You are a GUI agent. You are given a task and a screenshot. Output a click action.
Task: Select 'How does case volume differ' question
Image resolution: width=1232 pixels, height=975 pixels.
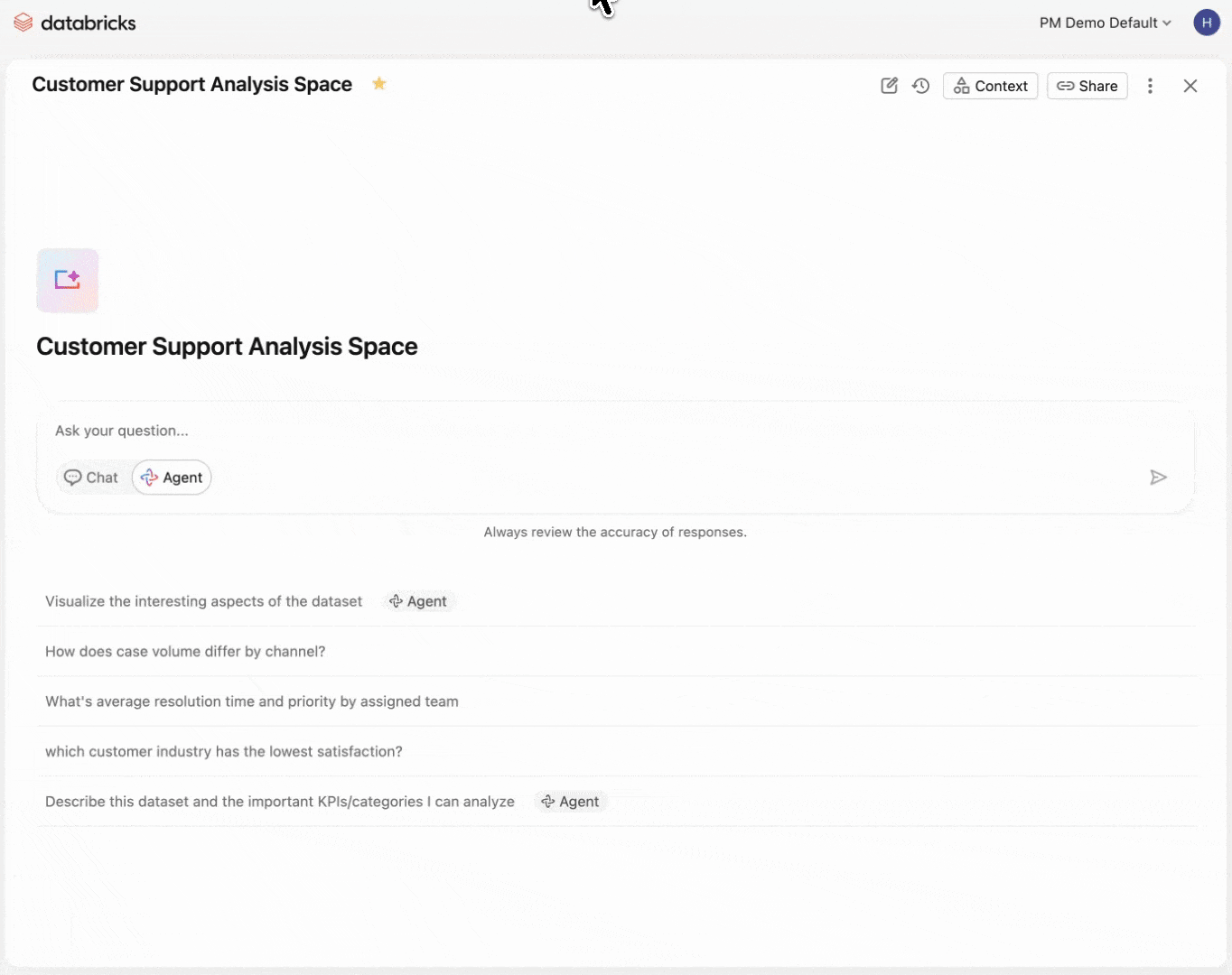[x=185, y=652]
